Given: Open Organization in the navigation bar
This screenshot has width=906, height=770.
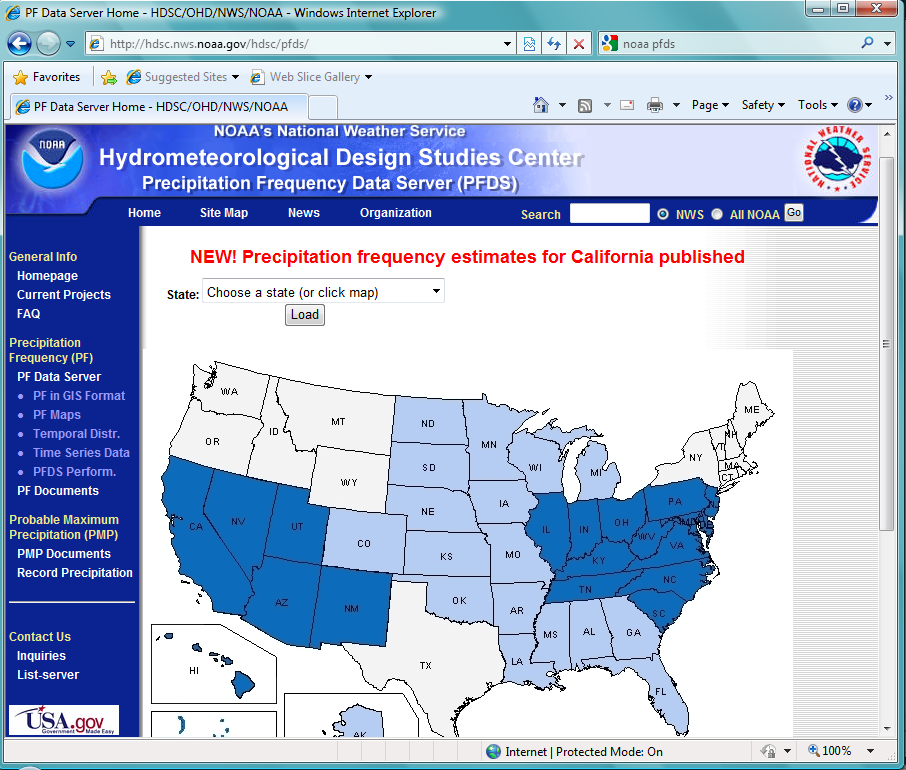Looking at the screenshot, I should point(396,213).
